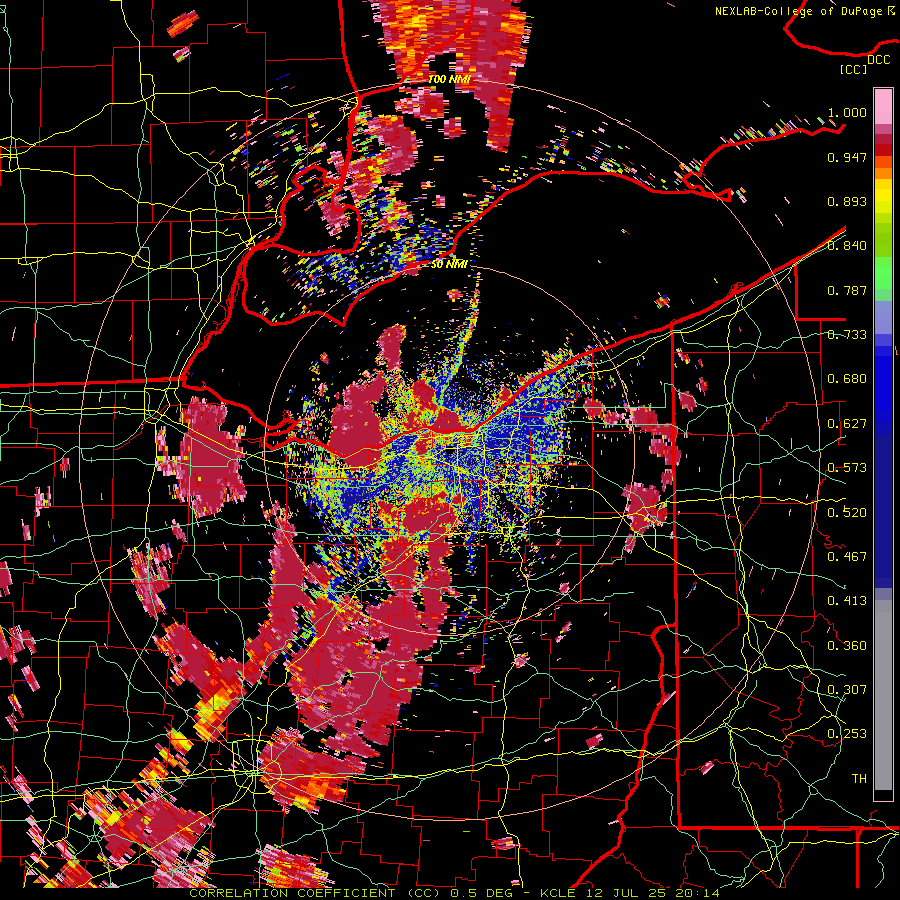The height and width of the screenshot is (900, 900).
Task: Select the 1.000 scale value
Action: point(847,112)
